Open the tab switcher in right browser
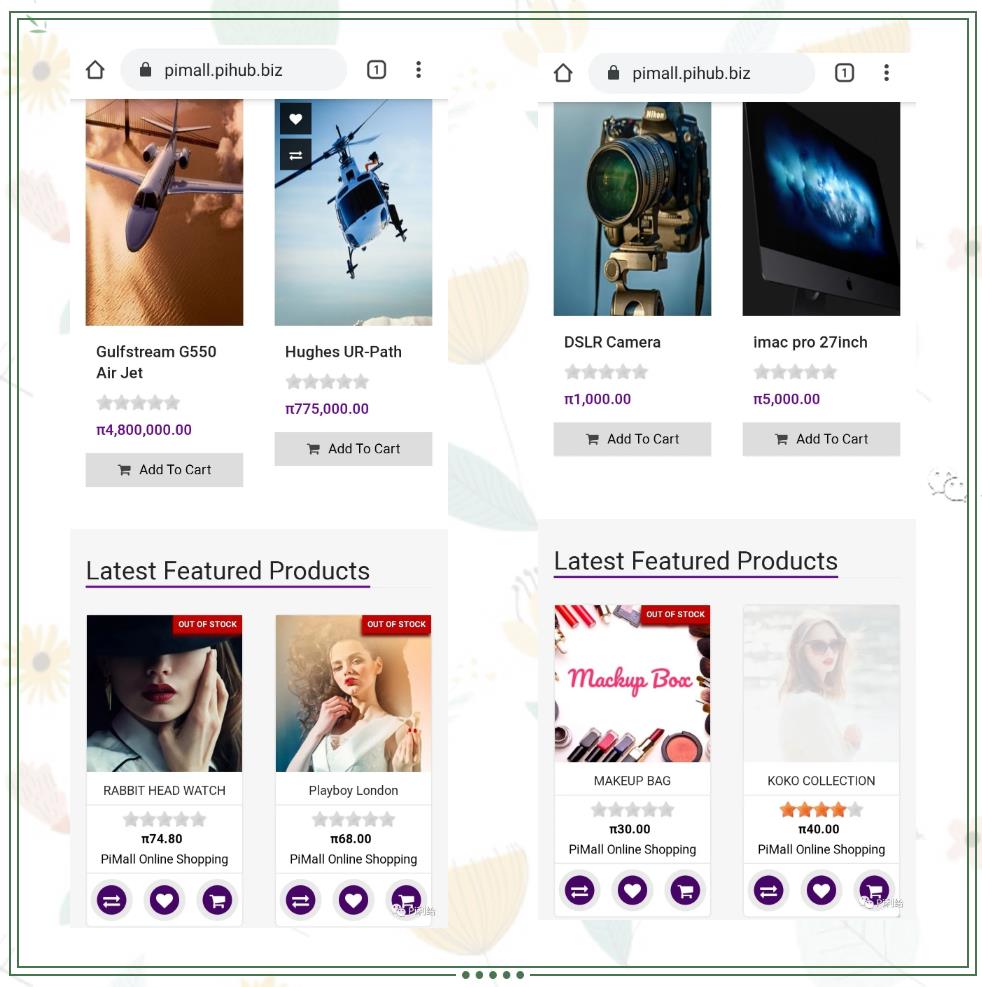The image size is (982, 987). (x=844, y=73)
